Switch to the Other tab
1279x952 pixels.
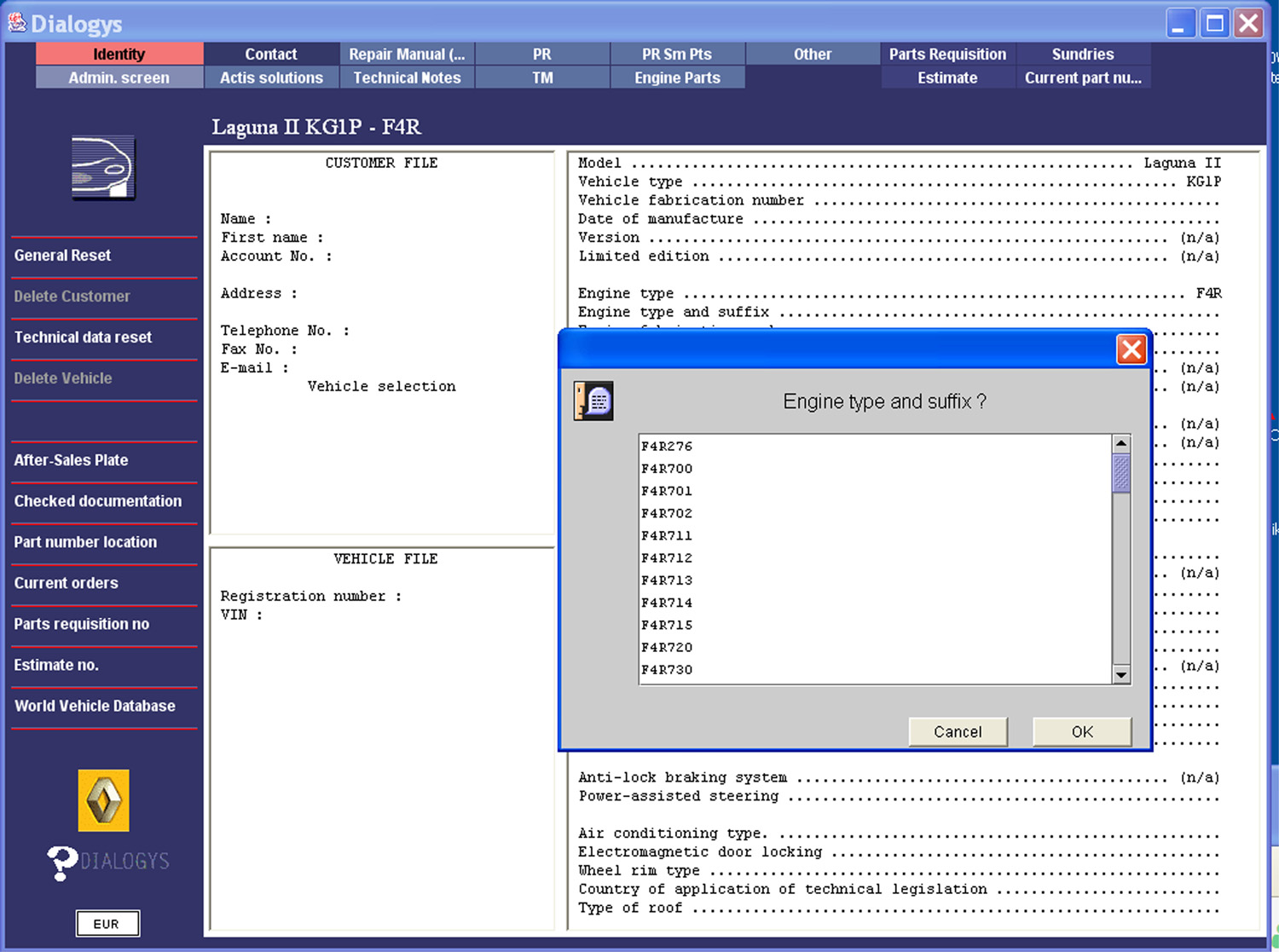[x=813, y=54]
